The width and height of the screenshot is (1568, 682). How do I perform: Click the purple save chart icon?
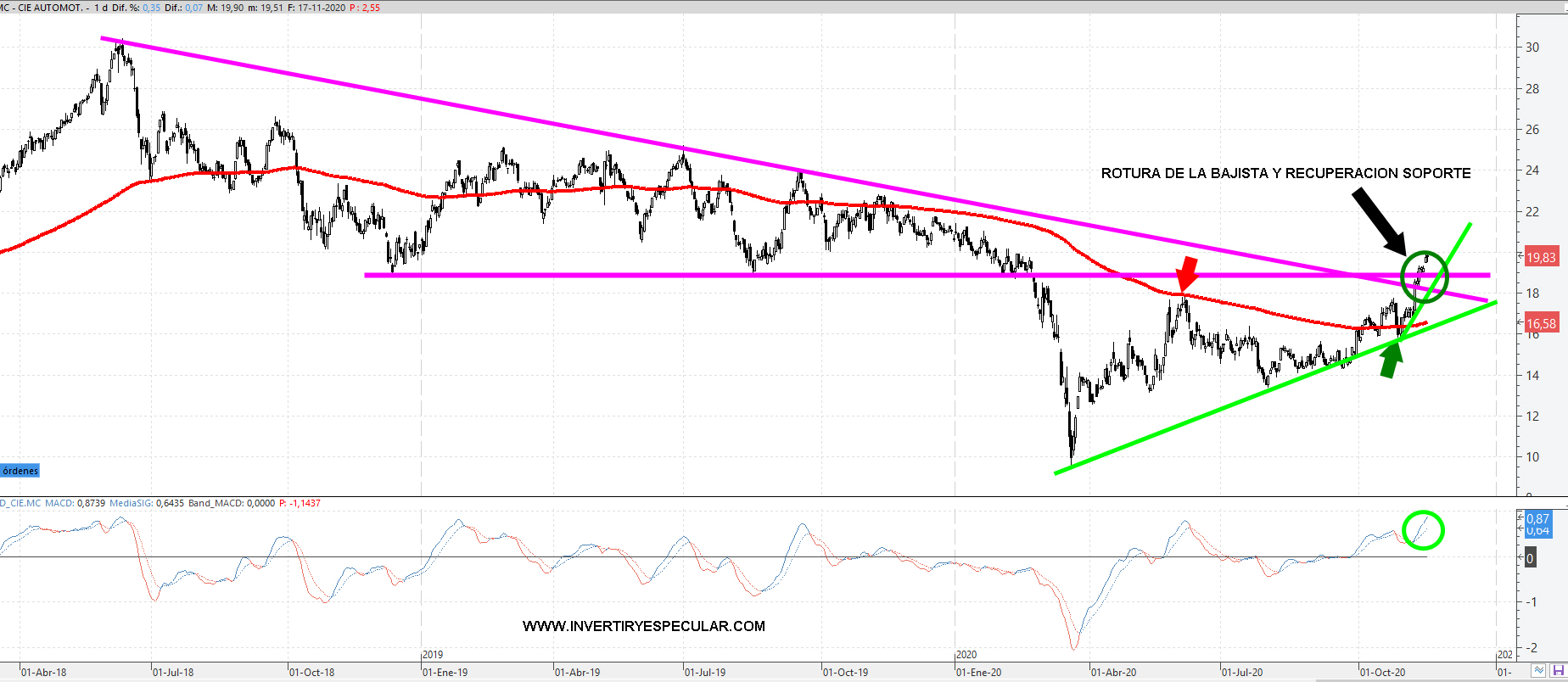1558,671
